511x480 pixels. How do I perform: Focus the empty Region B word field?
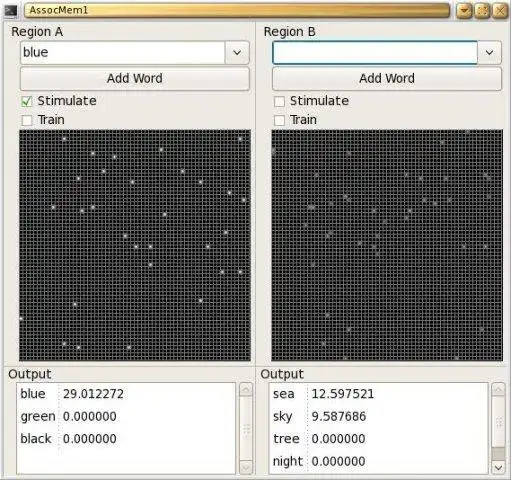pos(375,53)
